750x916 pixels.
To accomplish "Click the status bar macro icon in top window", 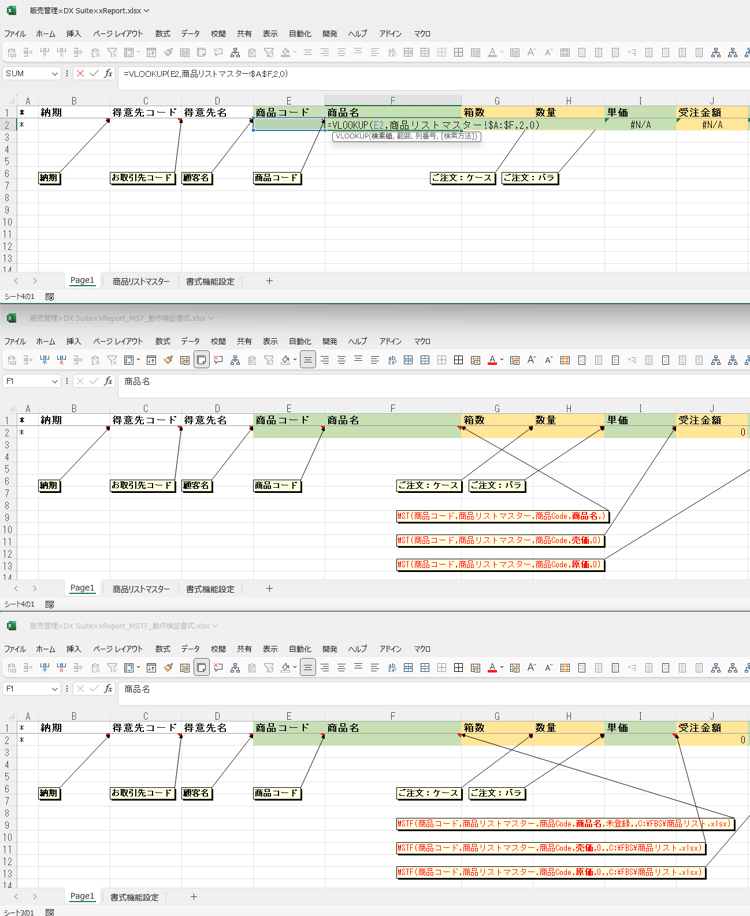I will click(x=50, y=297).
